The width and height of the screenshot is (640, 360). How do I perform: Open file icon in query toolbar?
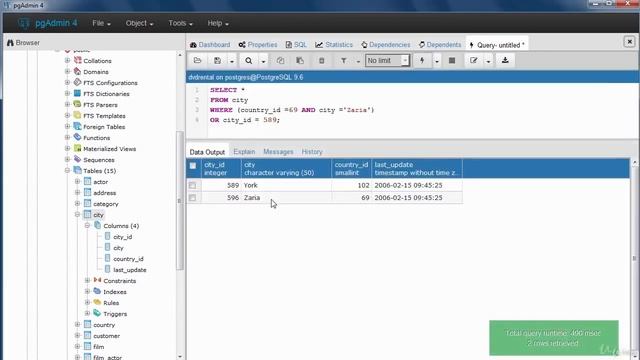click(198, 61)
